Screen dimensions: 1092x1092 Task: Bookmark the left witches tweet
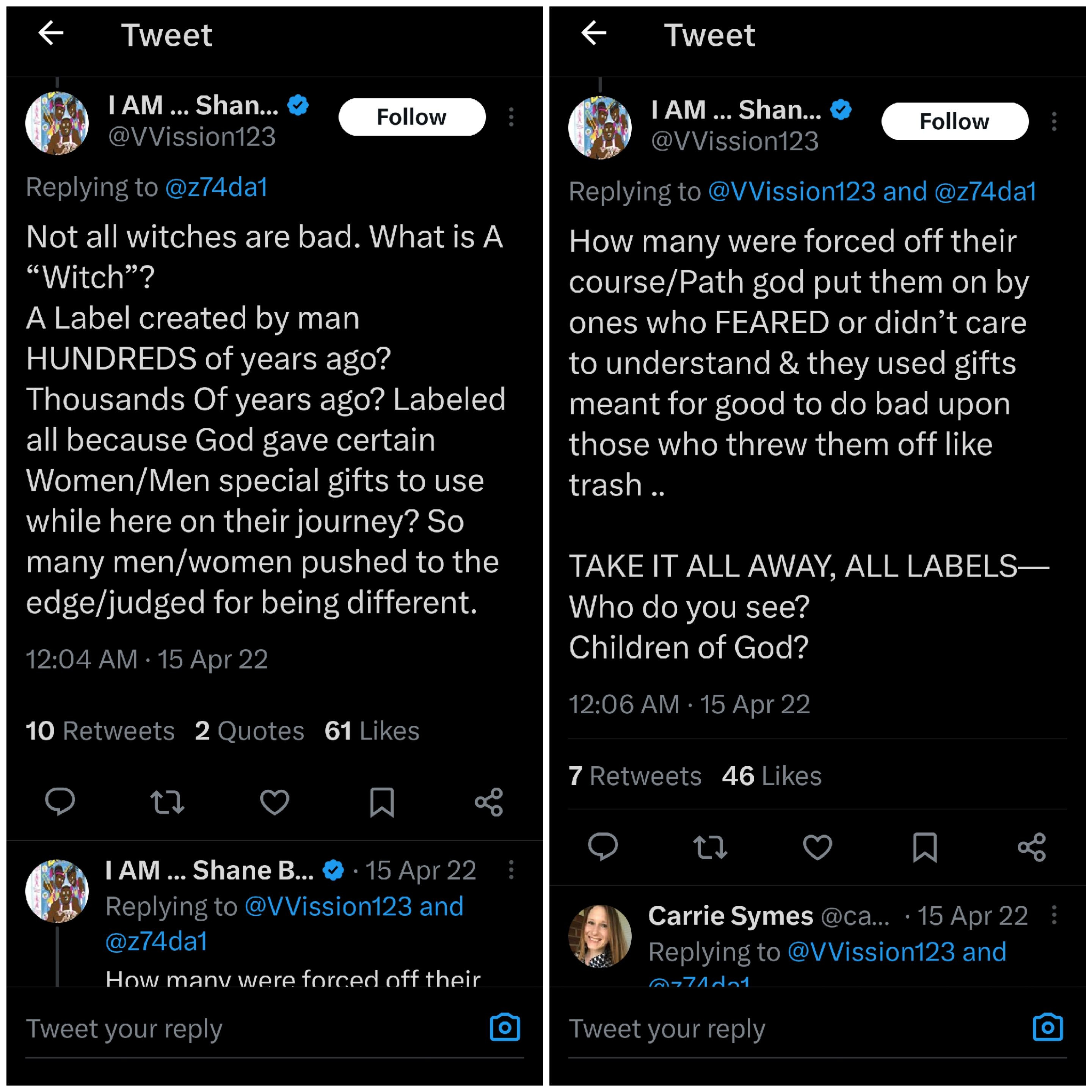tap(382, 802)
